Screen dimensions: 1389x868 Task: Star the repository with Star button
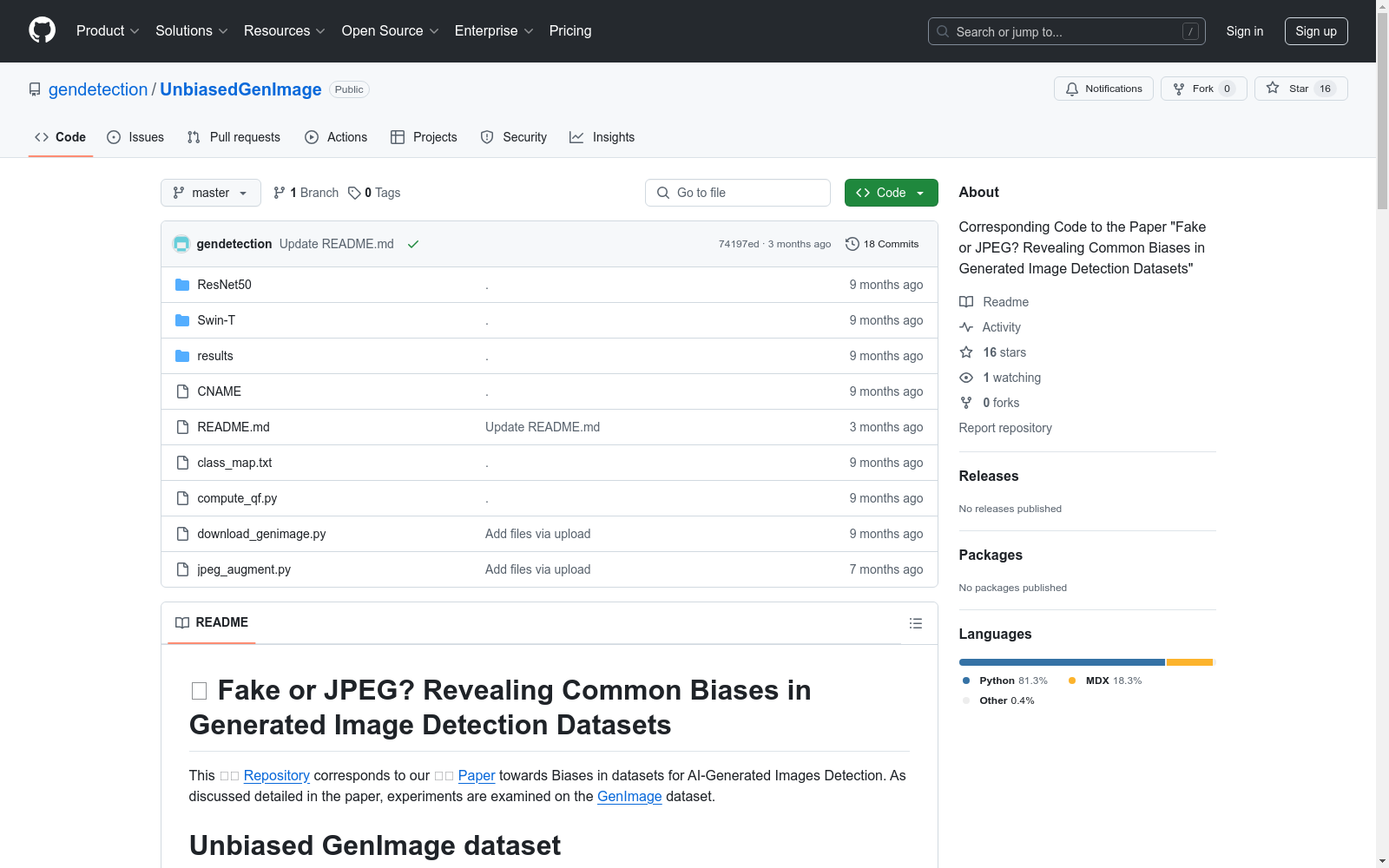click(x=1300, y=89)
